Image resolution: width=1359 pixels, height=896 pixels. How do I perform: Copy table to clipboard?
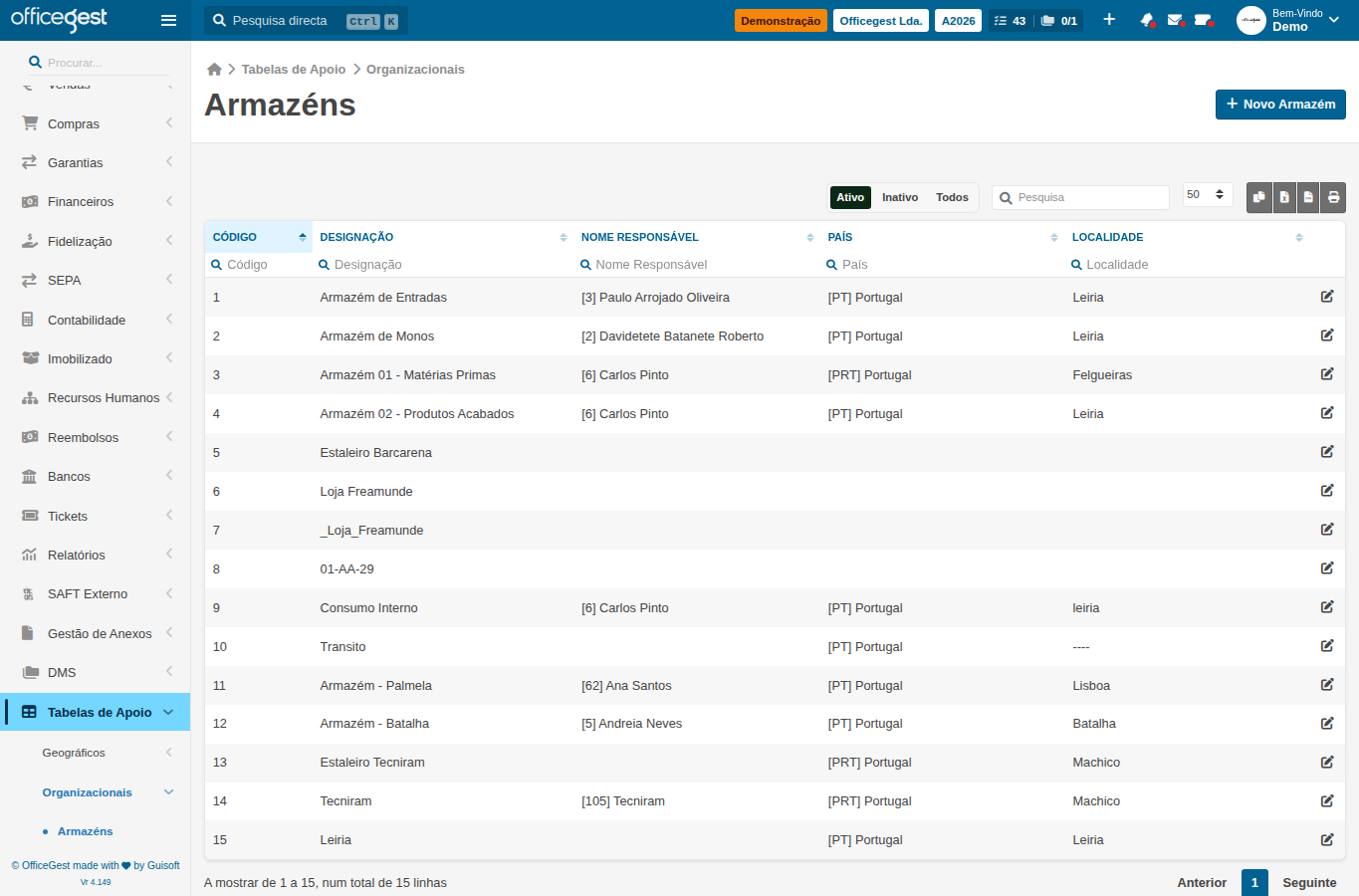[x=1258, y=197]
